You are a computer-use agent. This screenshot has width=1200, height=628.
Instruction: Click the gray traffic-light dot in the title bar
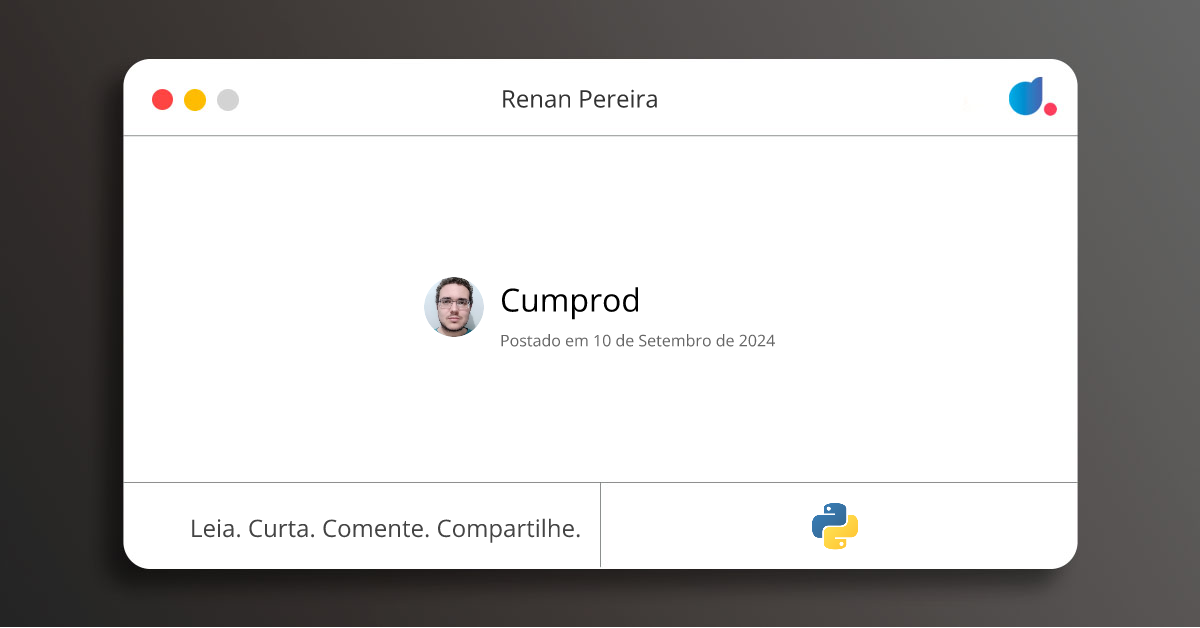[x=227, y=100]
